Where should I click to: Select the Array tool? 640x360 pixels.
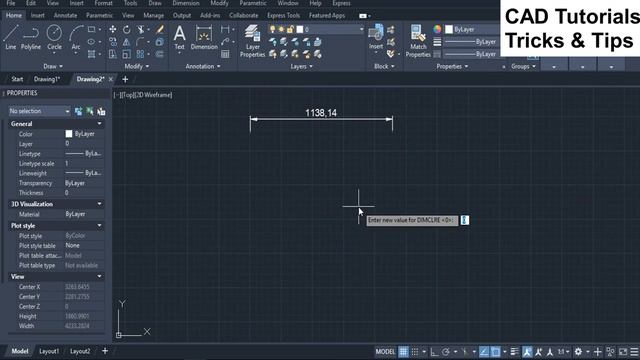pyautogui.click(x=140, y=54)
